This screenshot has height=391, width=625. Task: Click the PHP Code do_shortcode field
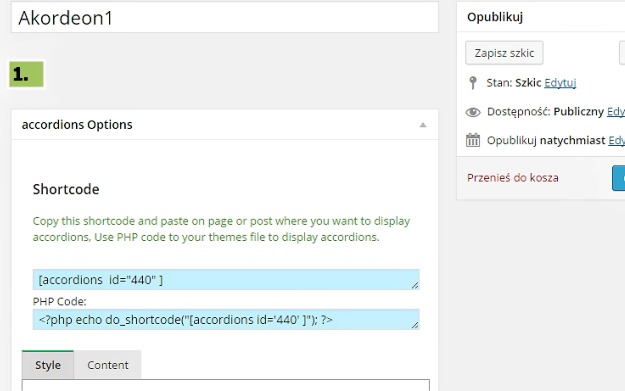tap(226, 320)
